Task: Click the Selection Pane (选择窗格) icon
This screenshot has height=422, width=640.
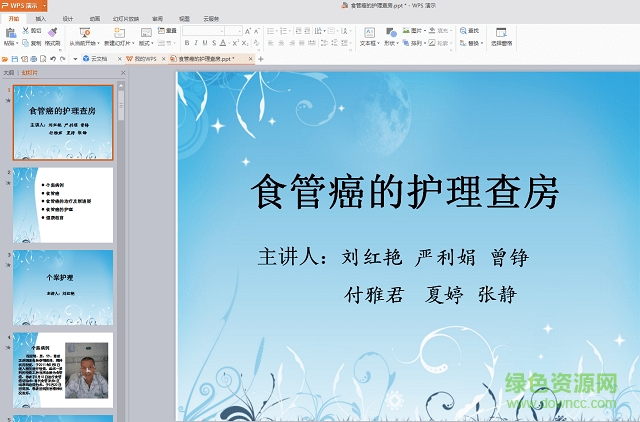Action: pyautogui.click(x=501, y=32)
